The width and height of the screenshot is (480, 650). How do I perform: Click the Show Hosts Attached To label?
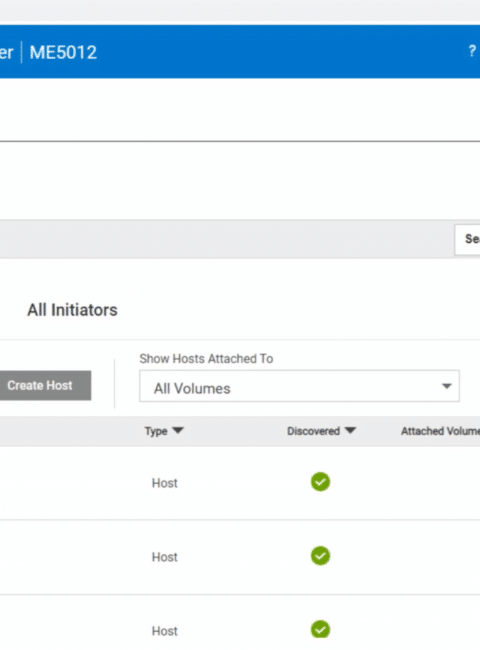coord(206,359)
